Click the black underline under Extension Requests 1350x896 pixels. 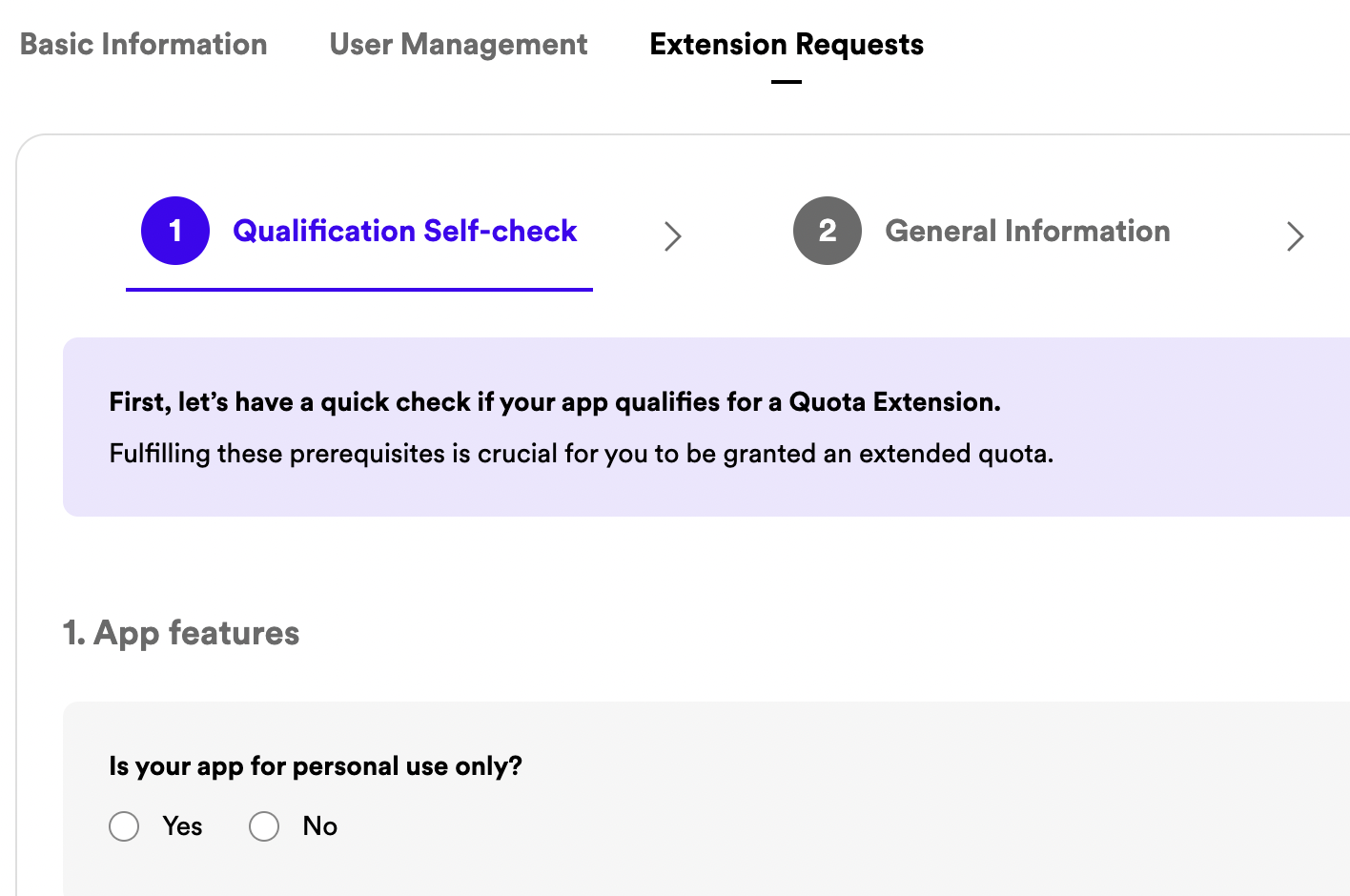coord(786,82)
